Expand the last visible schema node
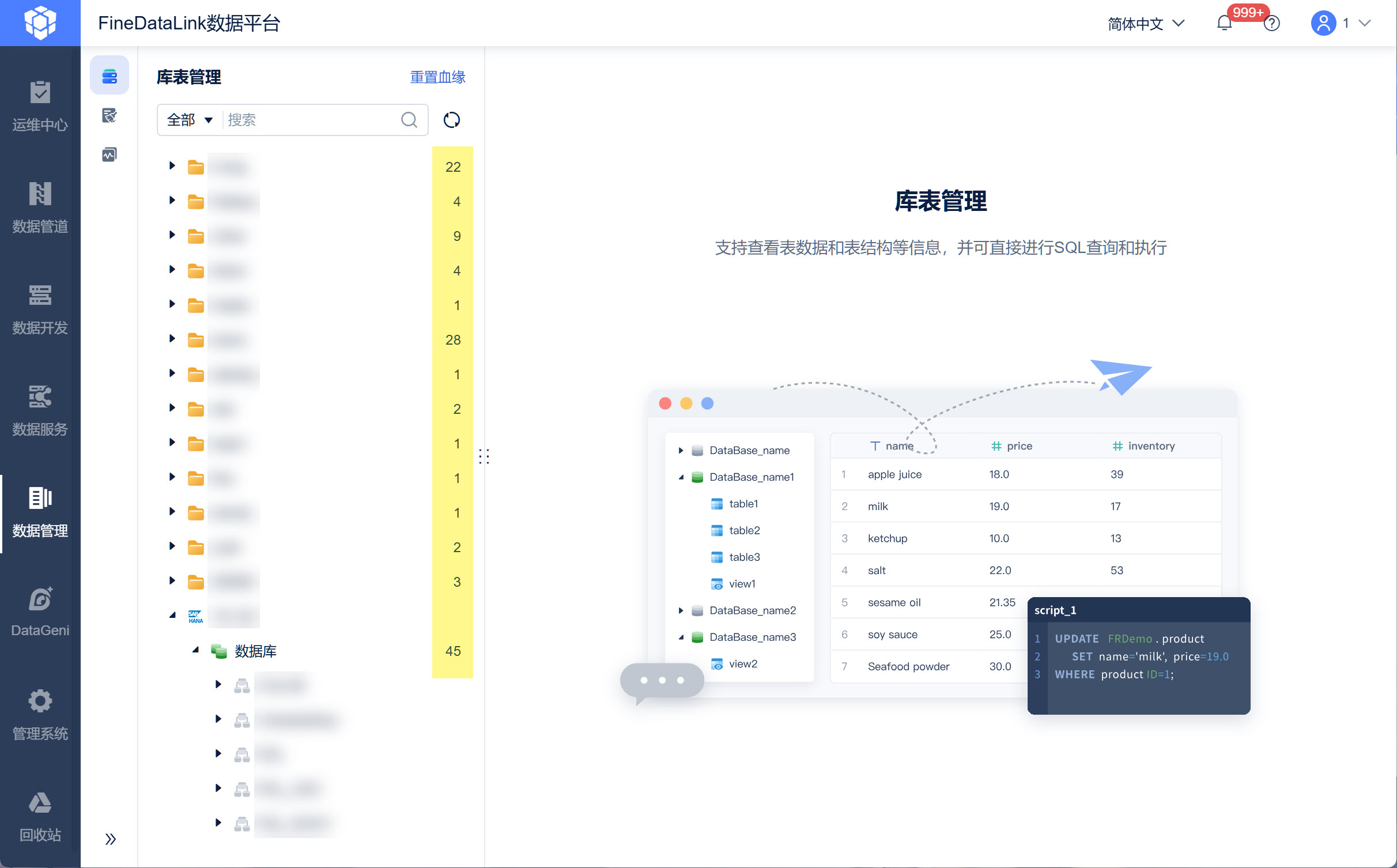The height and width of the screenshot is (868, 1397). coord(218,823)
